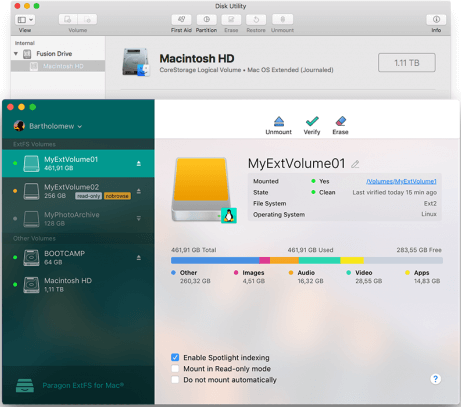Click the Linux penguin badge on drive image

(229, 216)
